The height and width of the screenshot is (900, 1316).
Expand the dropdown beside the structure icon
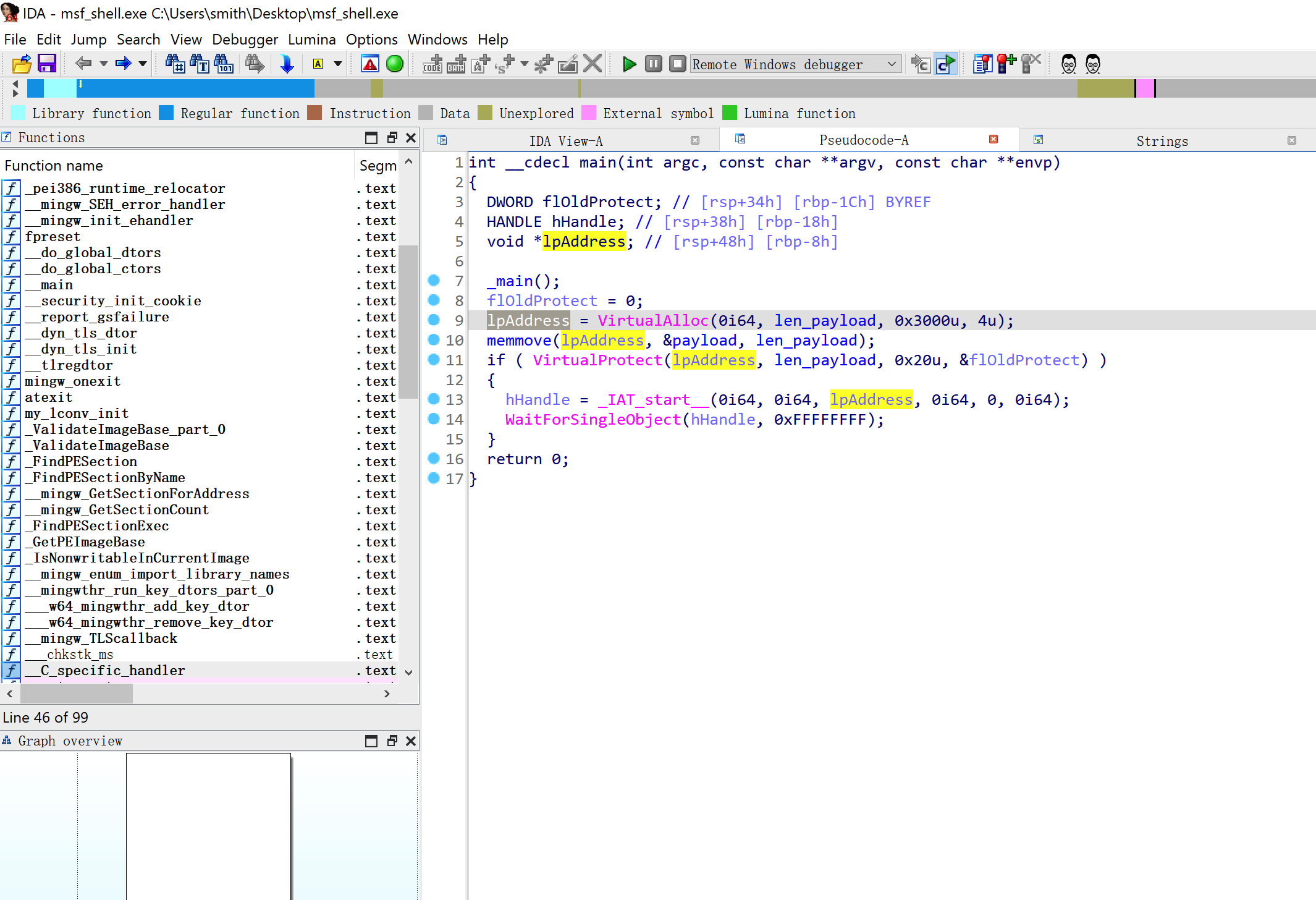point(525,64)
